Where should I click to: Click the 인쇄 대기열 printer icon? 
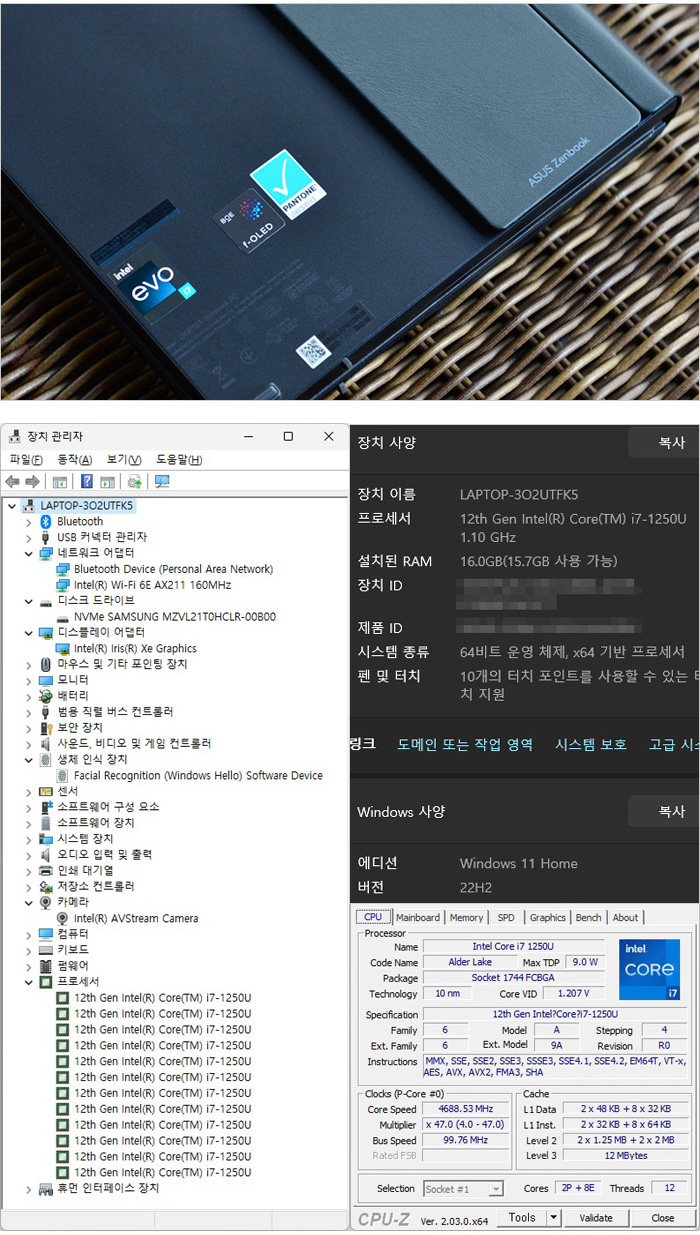pos(45,871)
